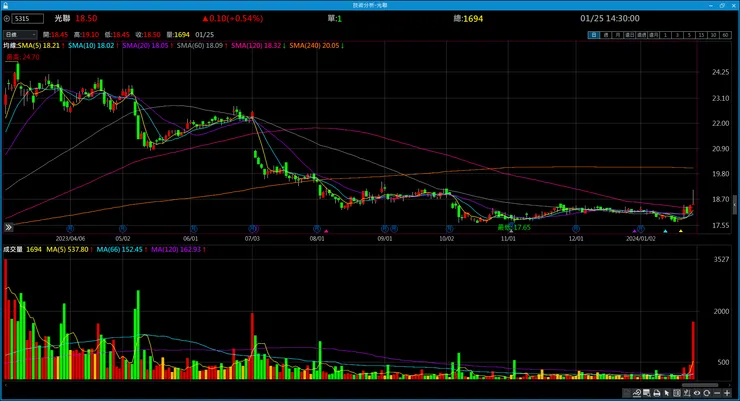
Task: Click the tall red volume bar at the far right
Action: coord(693,350)
